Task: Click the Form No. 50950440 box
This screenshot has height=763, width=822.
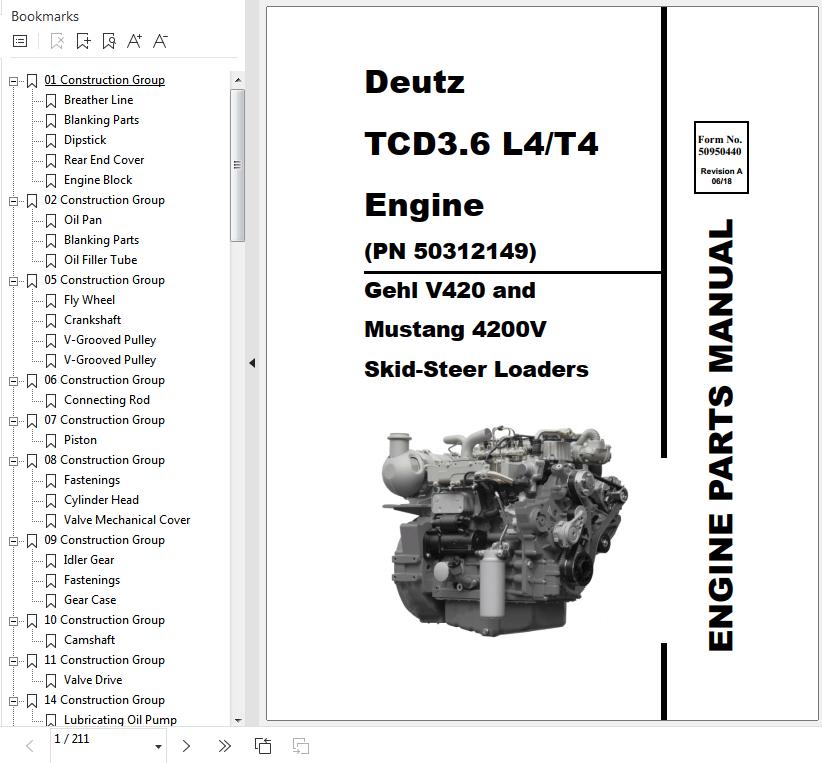Action: point(721,157)
